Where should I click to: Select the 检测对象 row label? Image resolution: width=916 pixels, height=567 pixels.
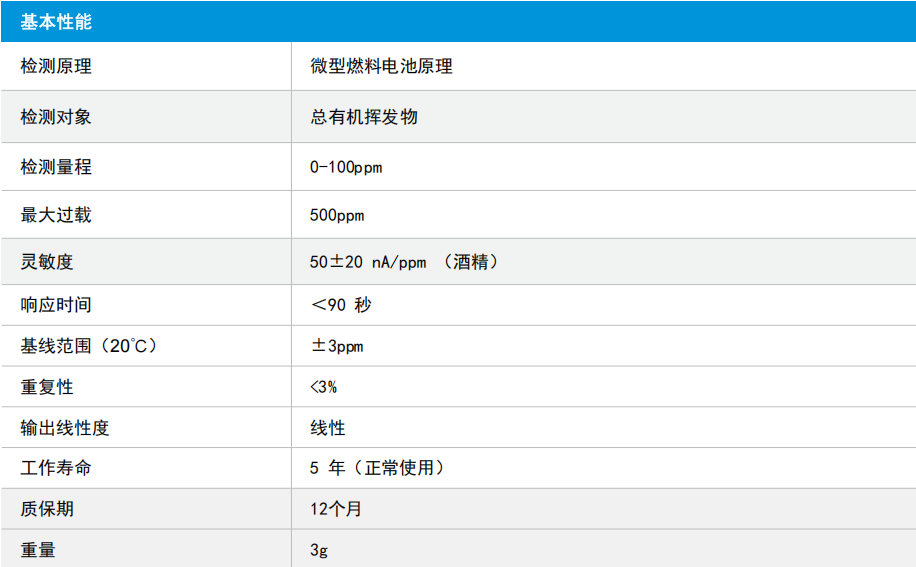click(x=56, y=117)
